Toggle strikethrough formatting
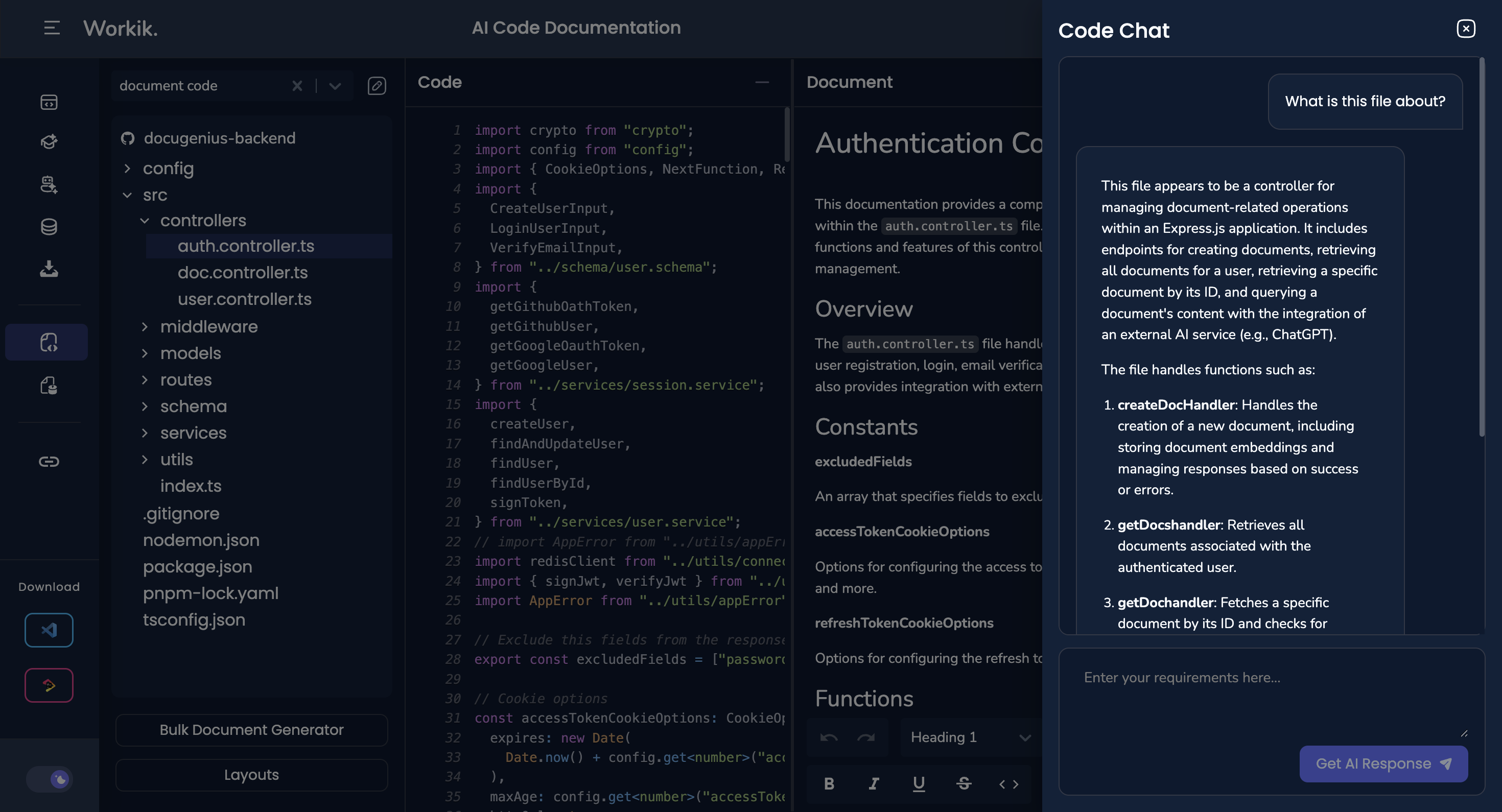Screen dimensions: 1502x812 963,783
